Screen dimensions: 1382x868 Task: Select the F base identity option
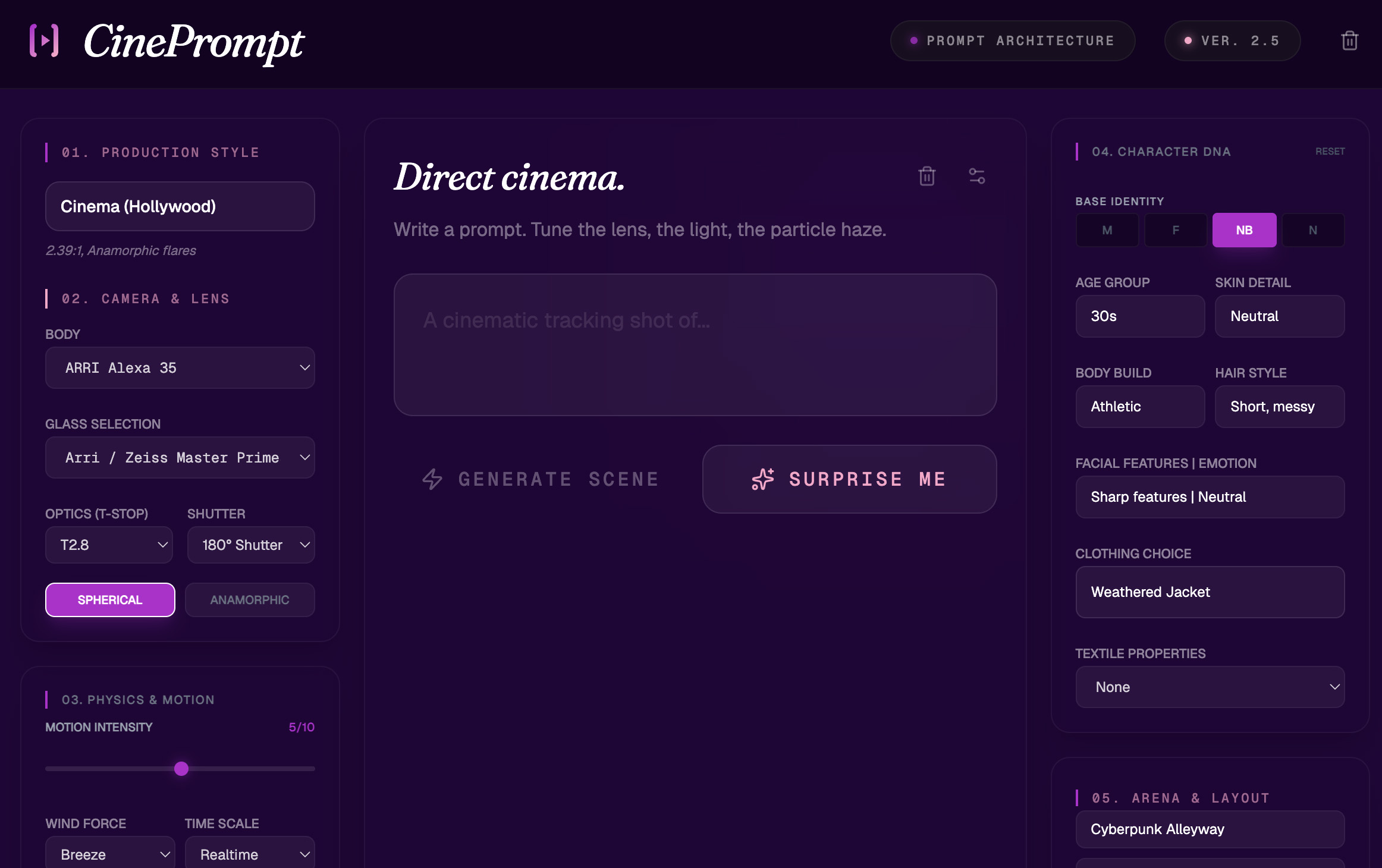[1175, 230]
